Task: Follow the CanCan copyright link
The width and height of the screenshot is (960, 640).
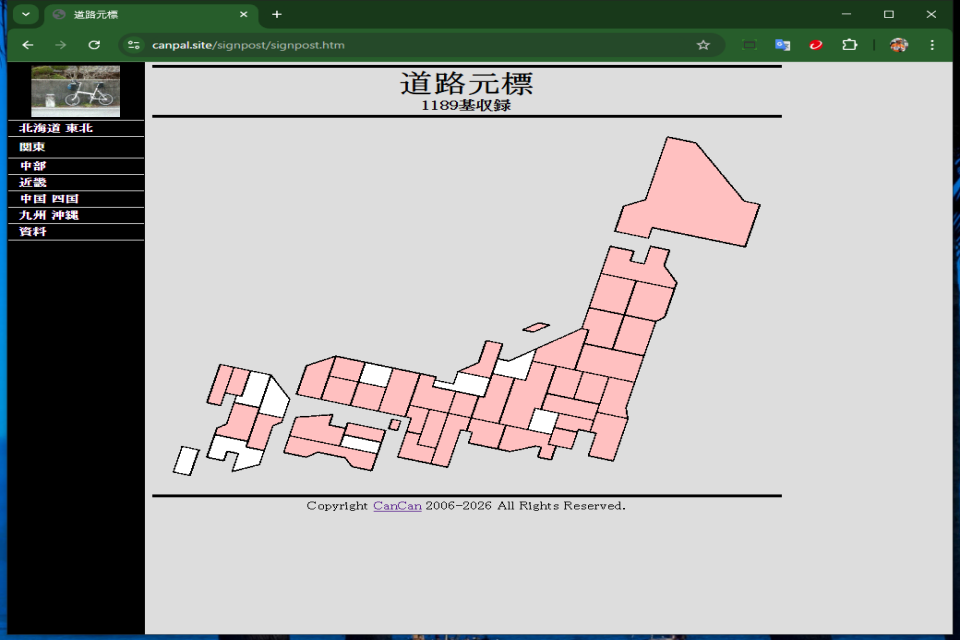Action: pos(397,506)
